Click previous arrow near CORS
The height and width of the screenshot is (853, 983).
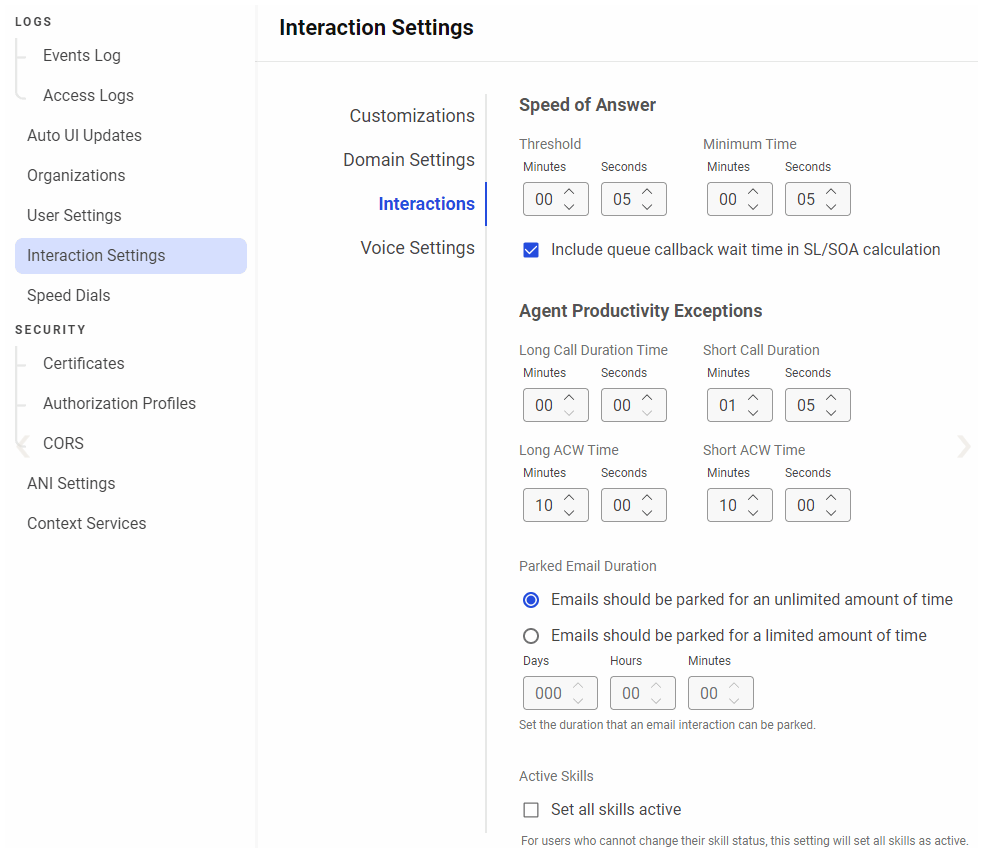point(23,447)
